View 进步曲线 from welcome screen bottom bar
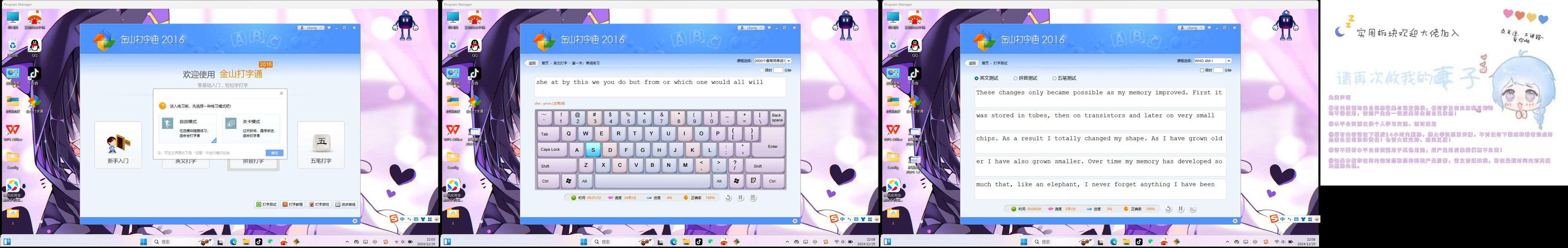 (346, 204)
